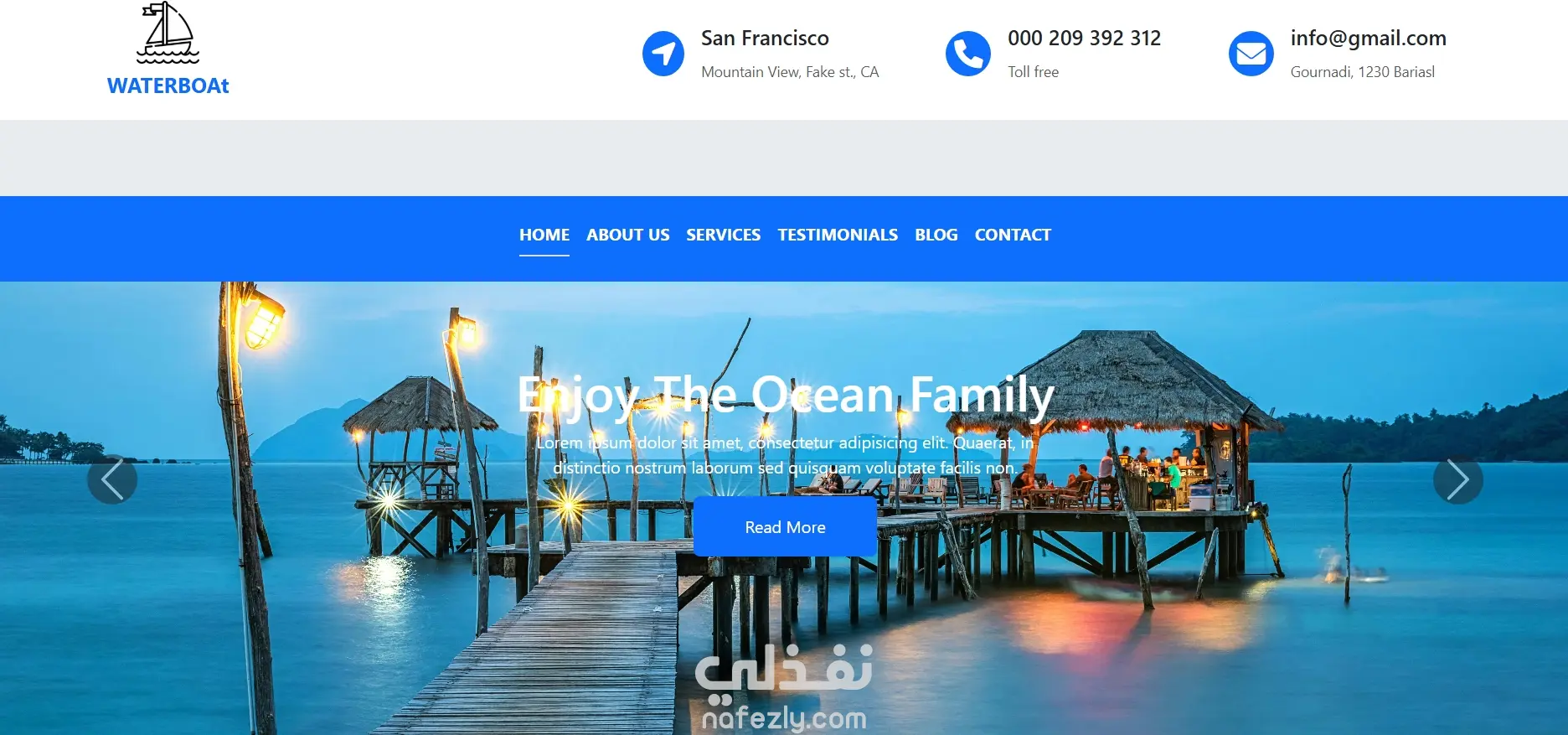Advance carousel with right chevron arrow
This screenshot has width=1568, height=735.
tap(1457, 479)
